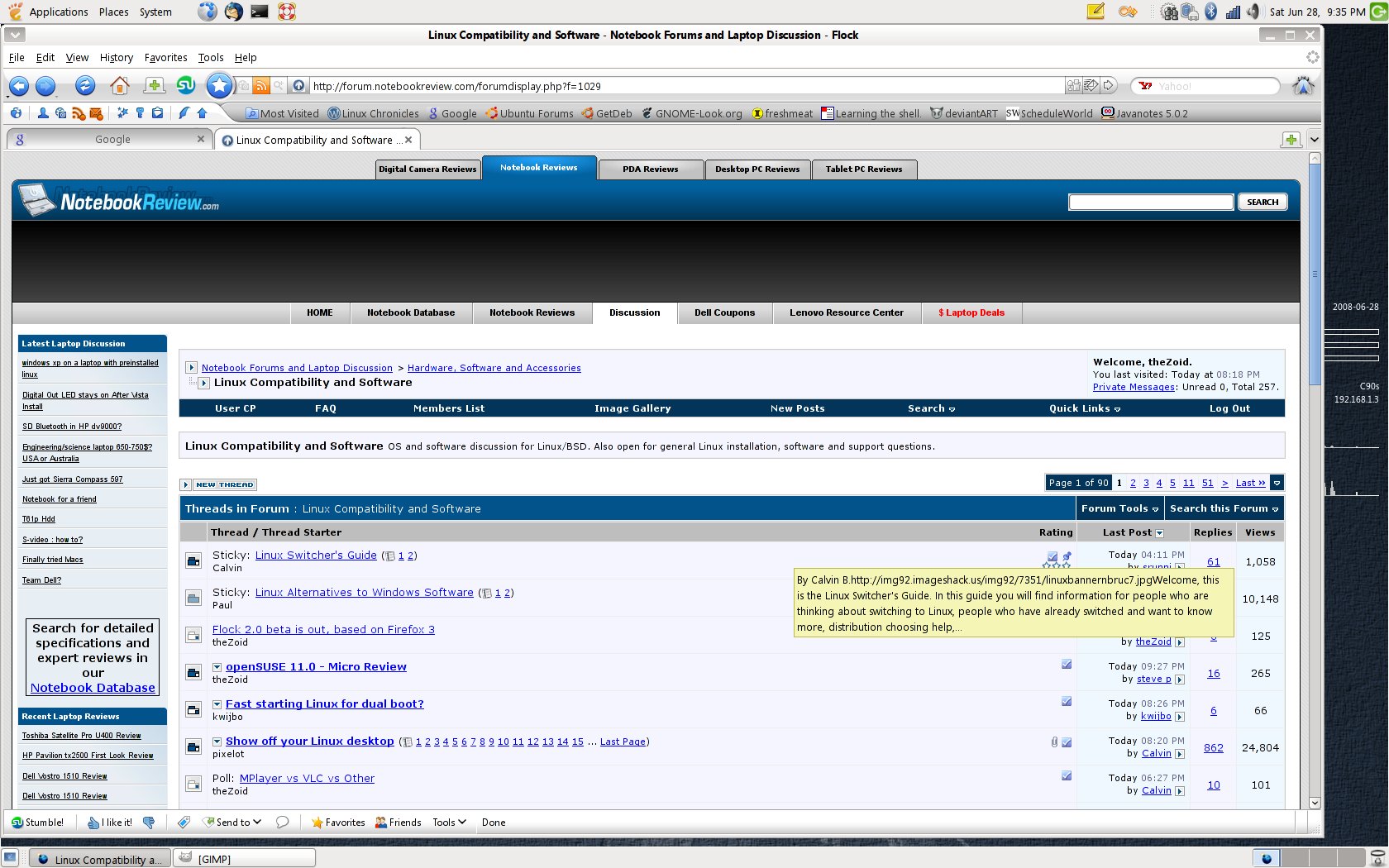Open the page jump dropdown after Last »

coord(1277,483)
